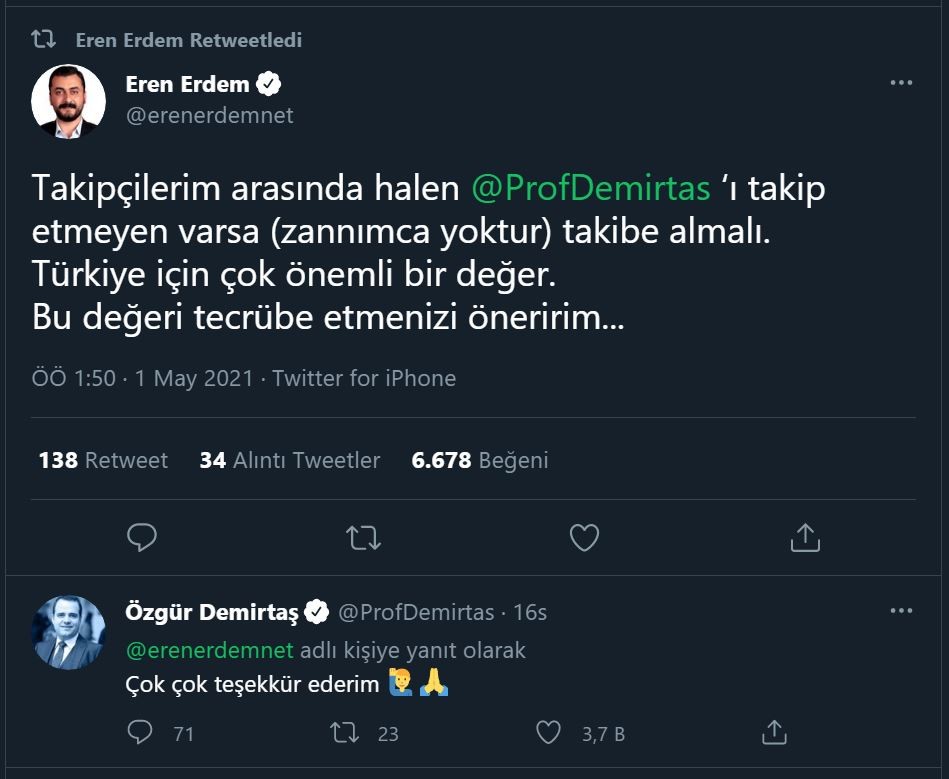Open more options on Özgür Demirtaş's reply

tap(901, 611)
